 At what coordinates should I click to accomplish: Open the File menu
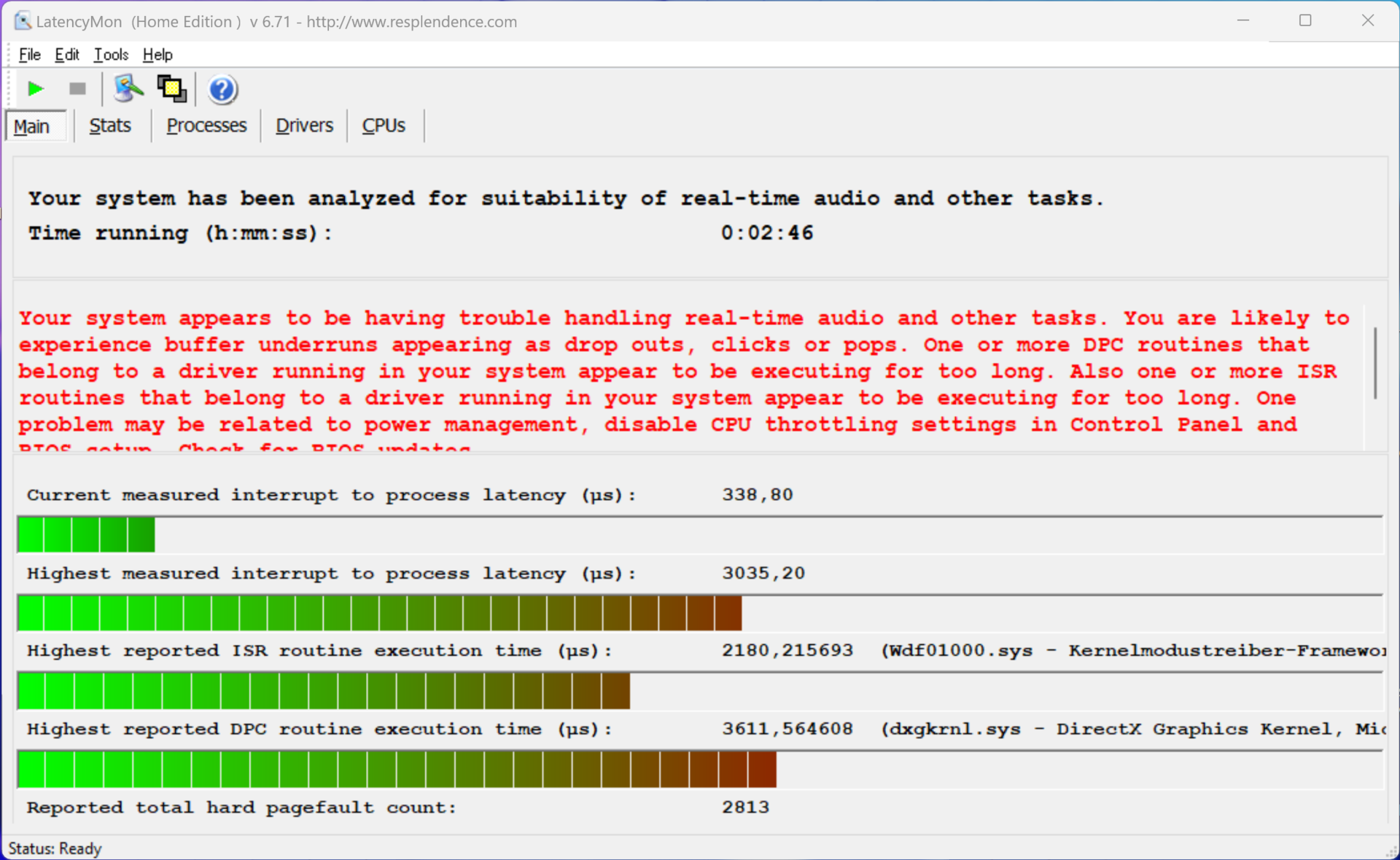click(29, 55)
